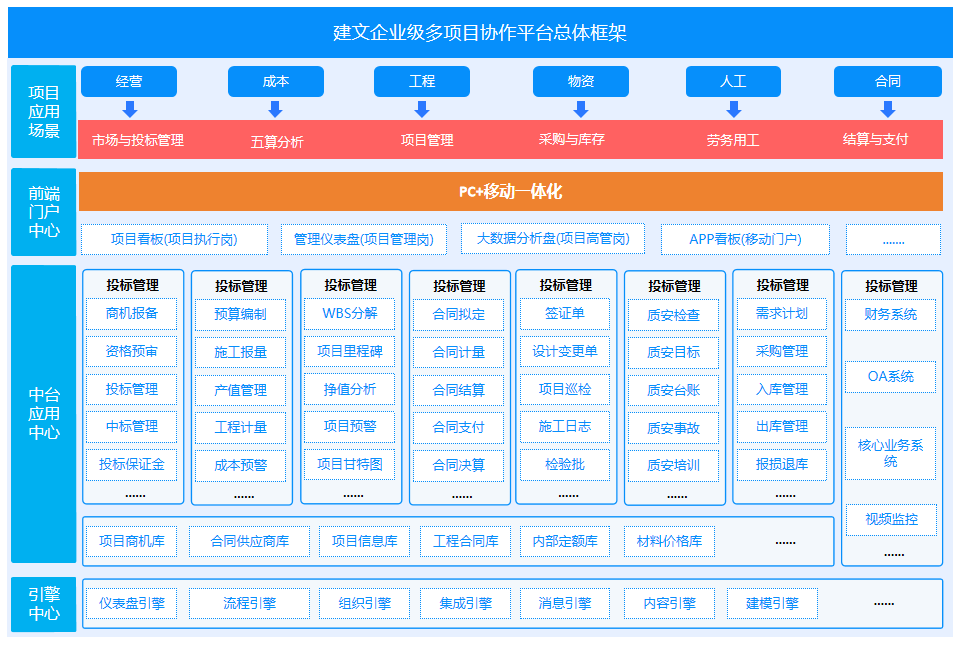The width and height of the screenshot is (961, 646).
Task: Select the 项目里程碑 box
Action: click(x=349, y=352)
